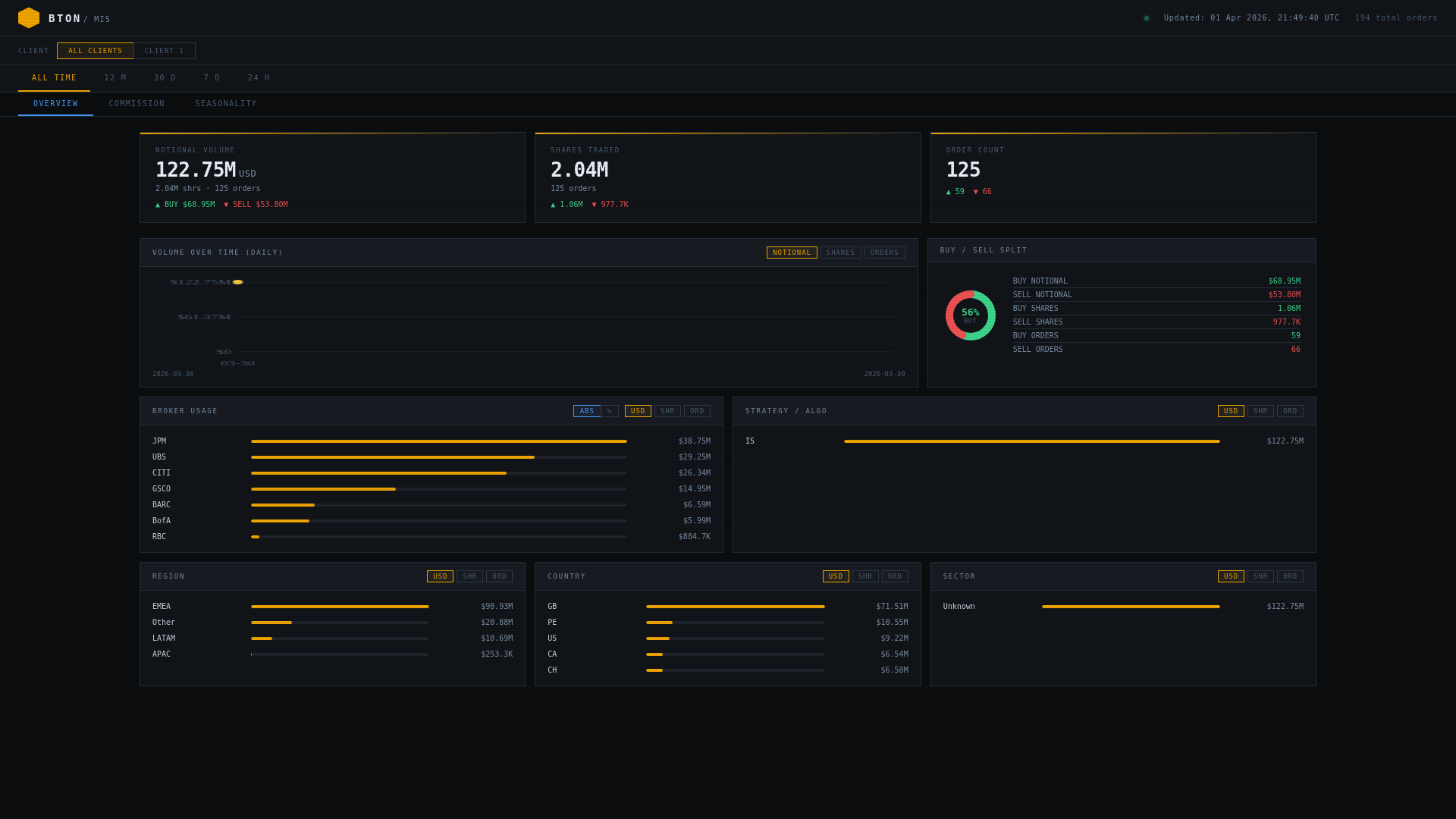Click the 194 total orders text
This screenshot has height=819, width=1456.
pos(1396,18)
